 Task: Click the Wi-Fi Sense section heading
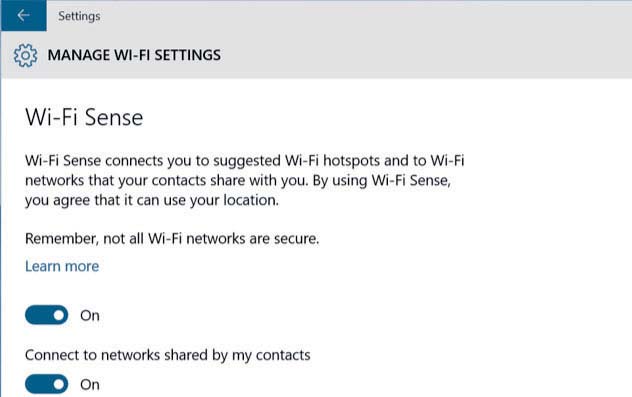click(84, 117)
